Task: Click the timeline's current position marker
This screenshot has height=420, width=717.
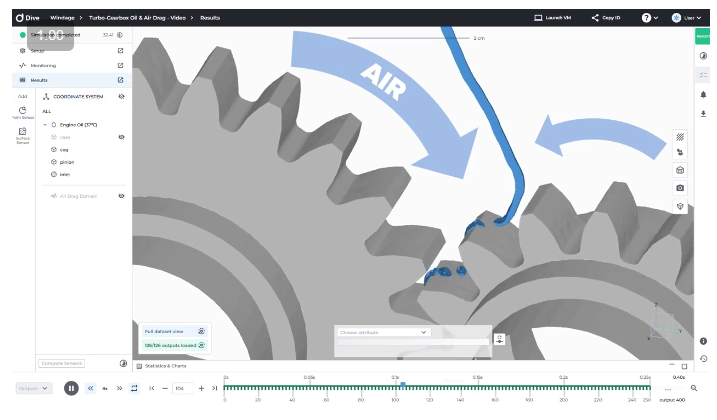Action: pyautogui.click(x=403, y=385)
